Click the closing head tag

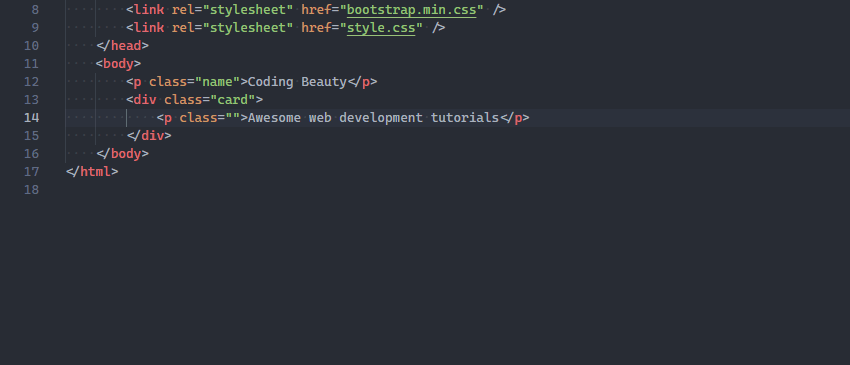coord(123,46)
